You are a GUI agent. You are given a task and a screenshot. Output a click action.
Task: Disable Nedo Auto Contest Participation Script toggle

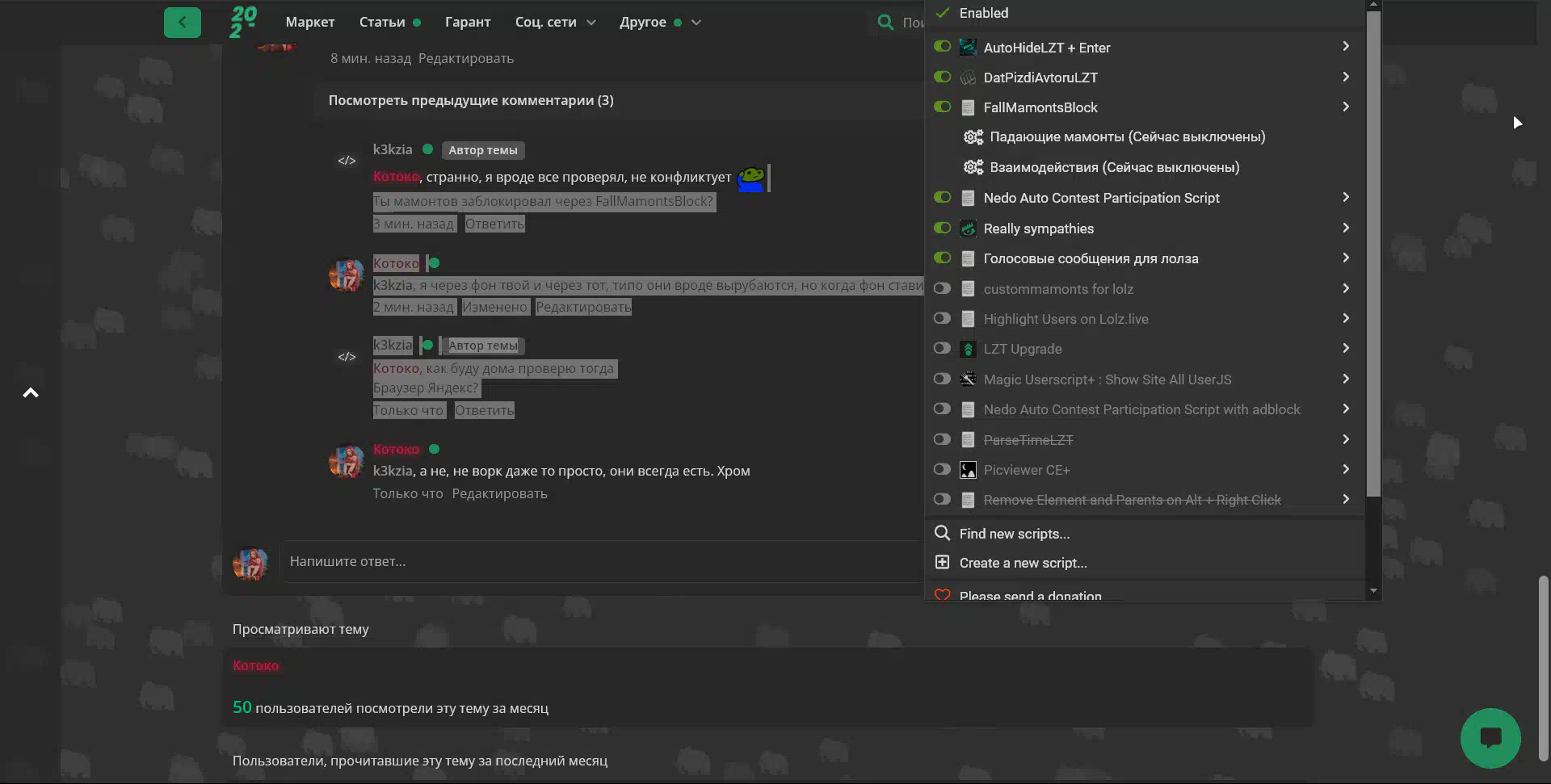point(942,197)
